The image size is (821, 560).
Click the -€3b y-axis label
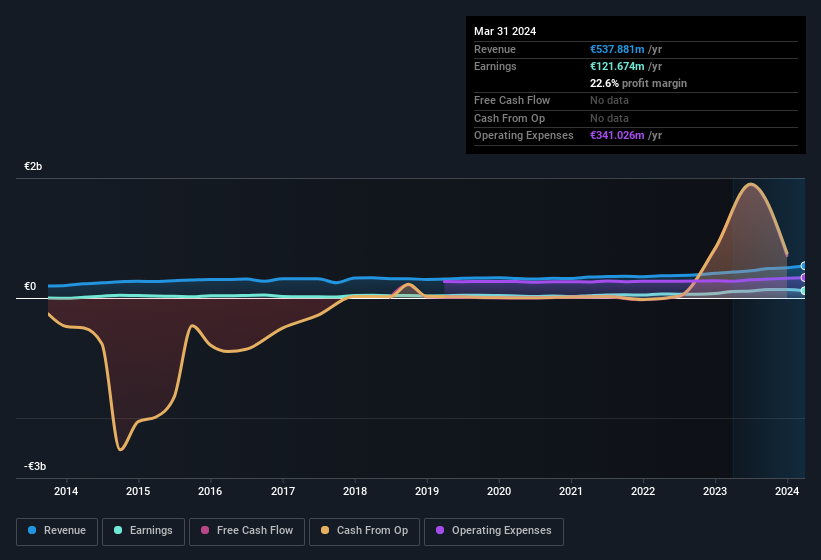(35, 466)
